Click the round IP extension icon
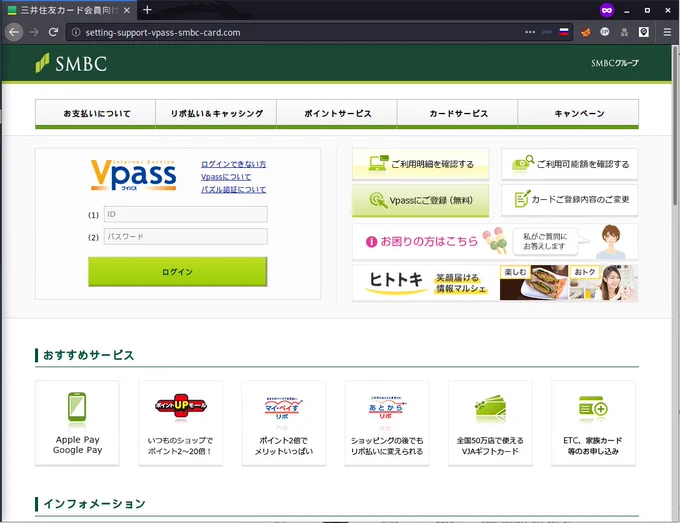Screen dimensions: 680x523 tap(605, 32)
